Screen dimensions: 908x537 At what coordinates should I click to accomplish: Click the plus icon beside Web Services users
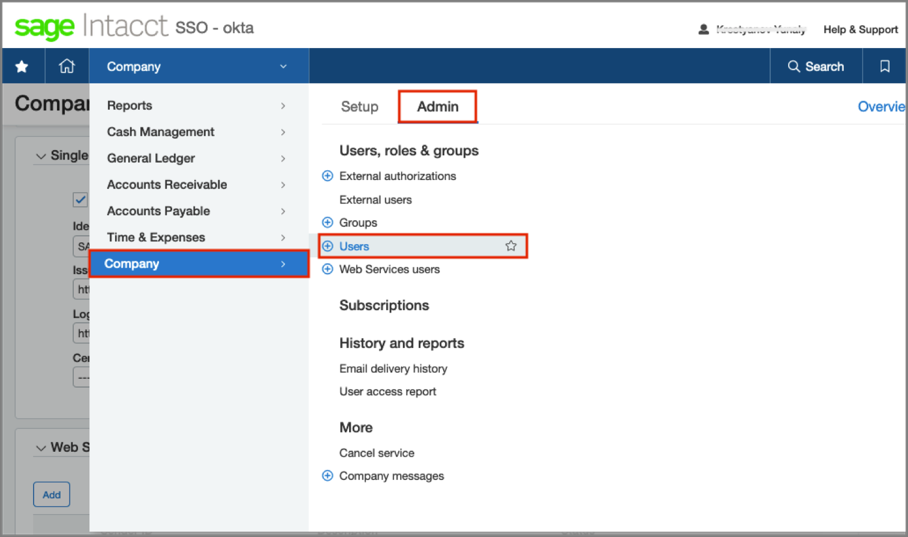[327, 269]
